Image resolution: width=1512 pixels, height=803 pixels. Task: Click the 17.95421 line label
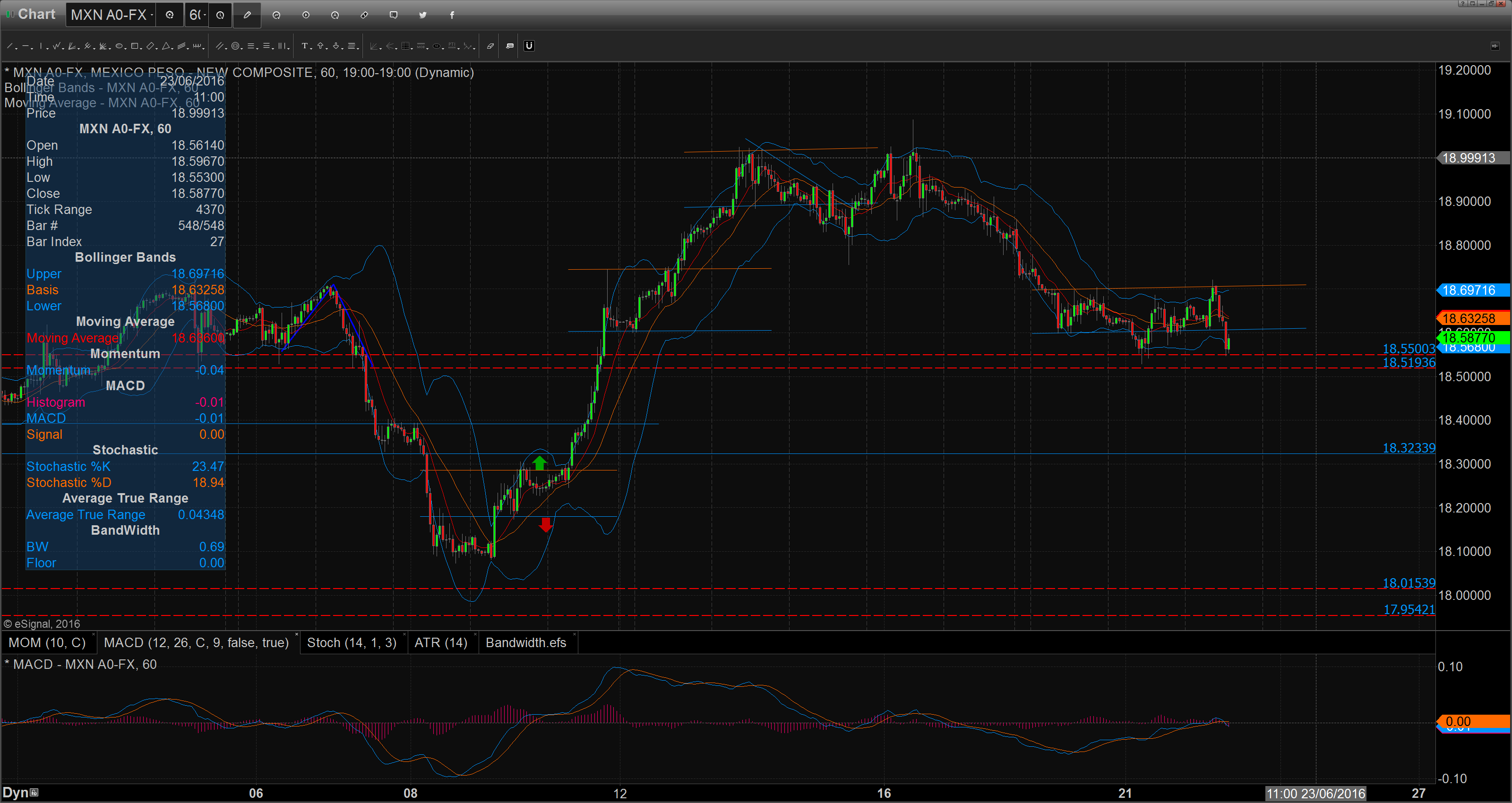coord(1409,609)
